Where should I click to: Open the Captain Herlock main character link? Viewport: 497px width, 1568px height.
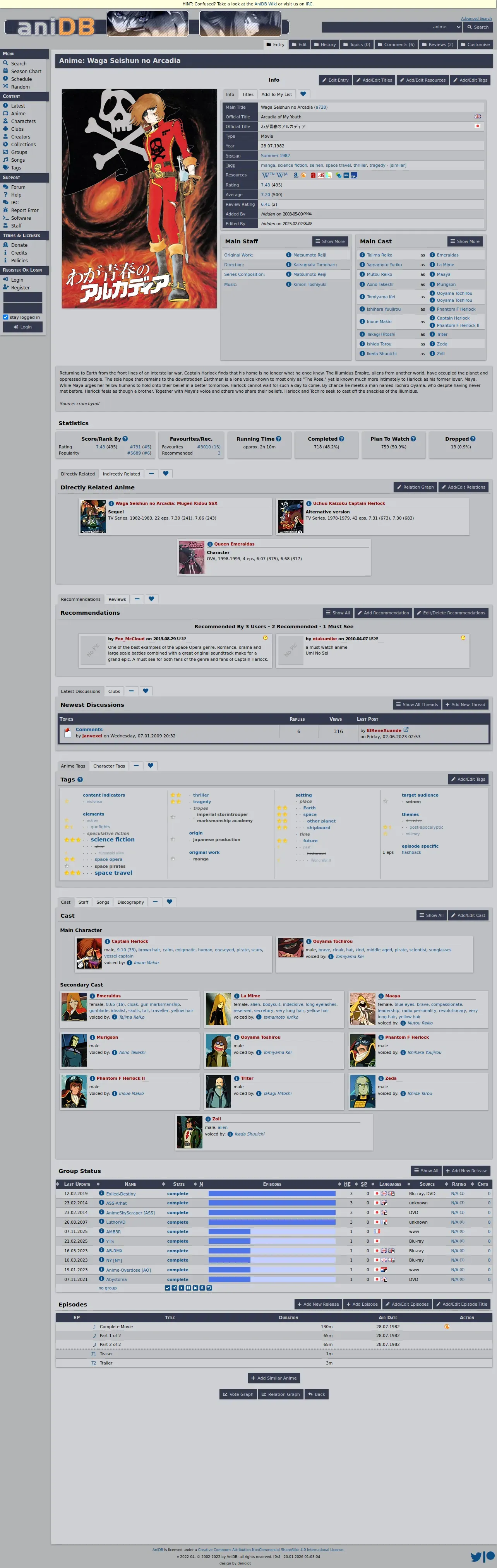coord(130,942)
